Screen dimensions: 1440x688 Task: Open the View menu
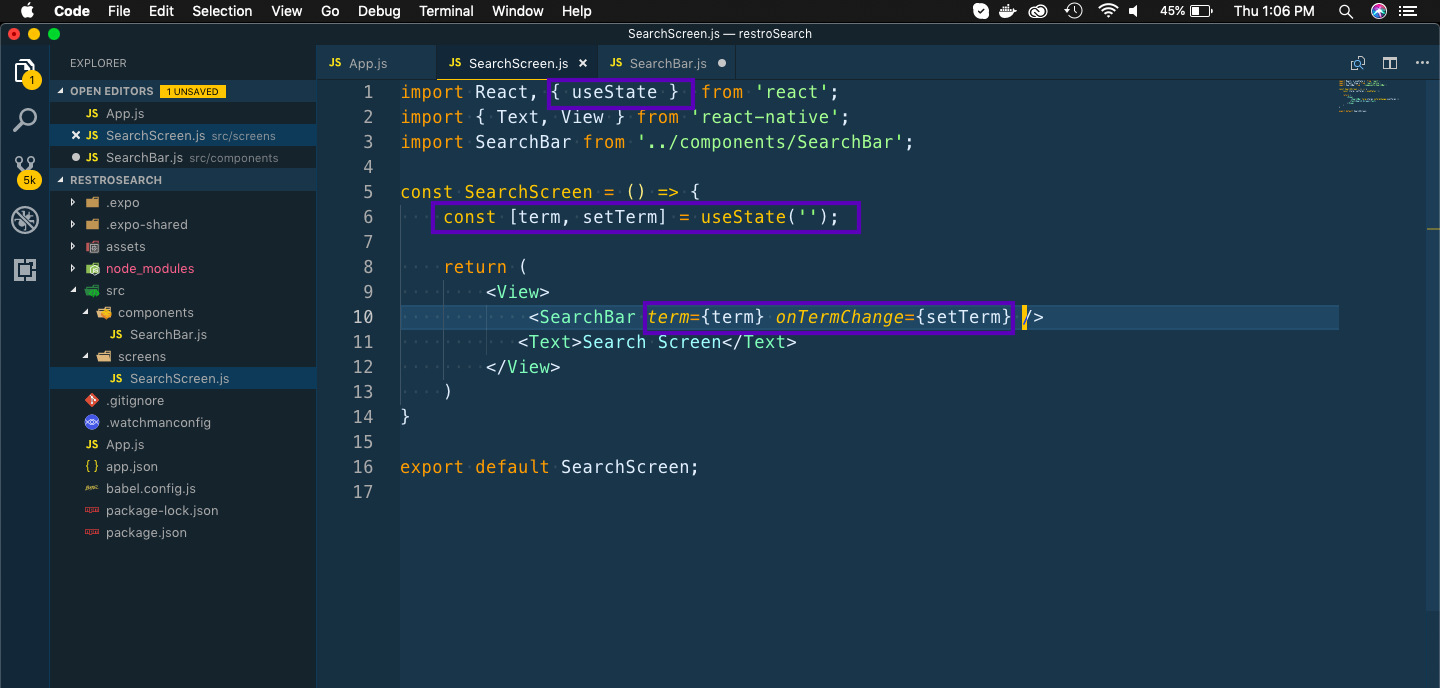pos(287,11)
